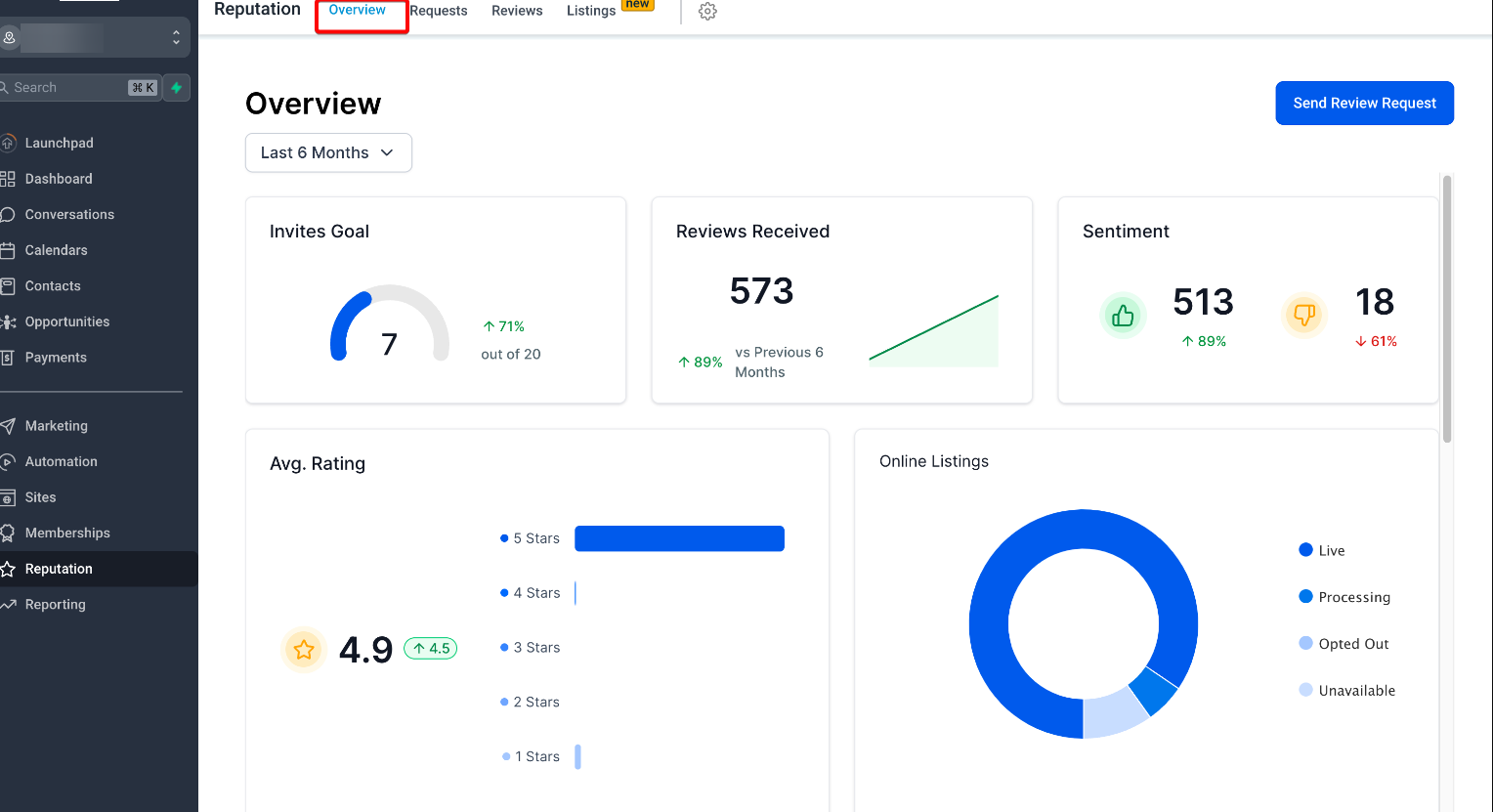Open the Launchpad from the sidebar

(59, 143)
